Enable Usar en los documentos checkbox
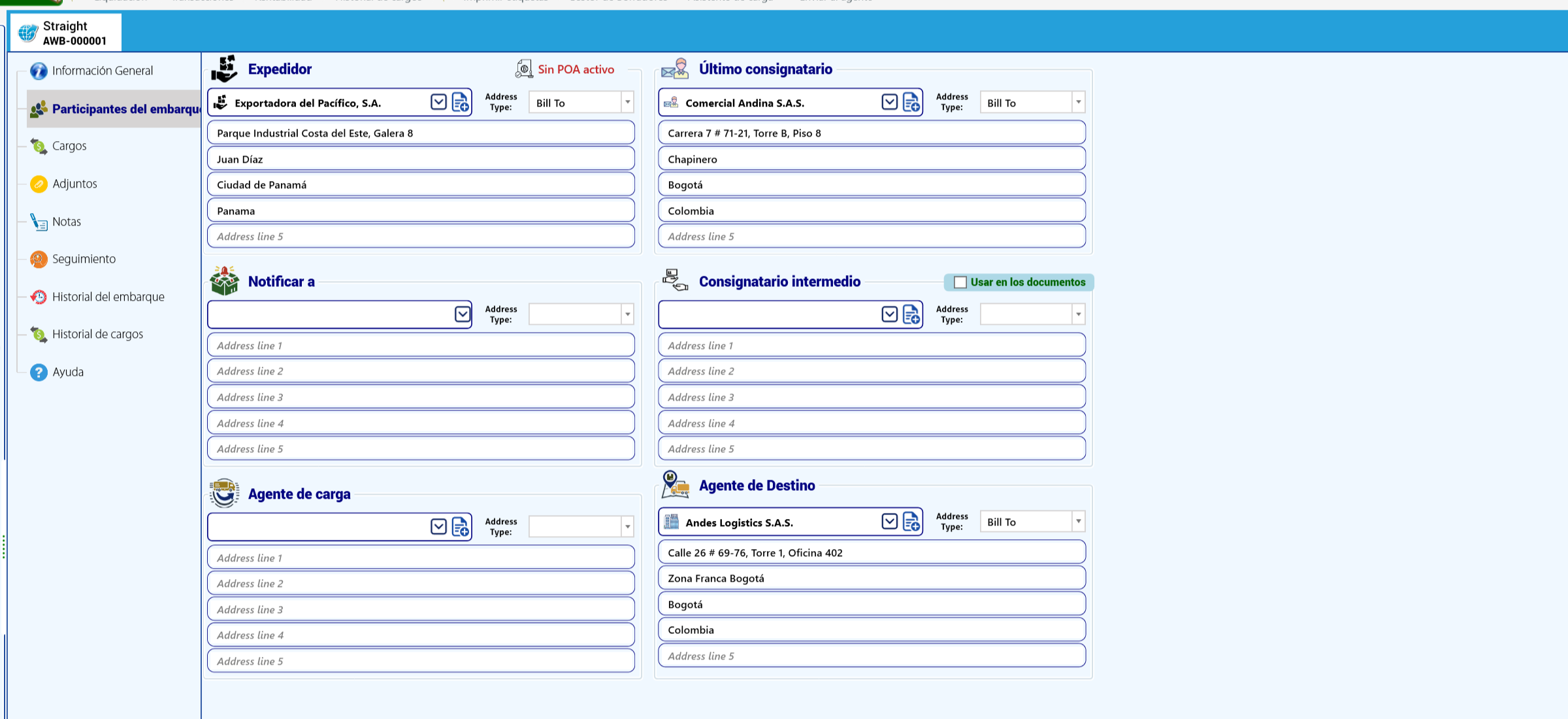Screen dimensions: 1568x719 point(960,282)
